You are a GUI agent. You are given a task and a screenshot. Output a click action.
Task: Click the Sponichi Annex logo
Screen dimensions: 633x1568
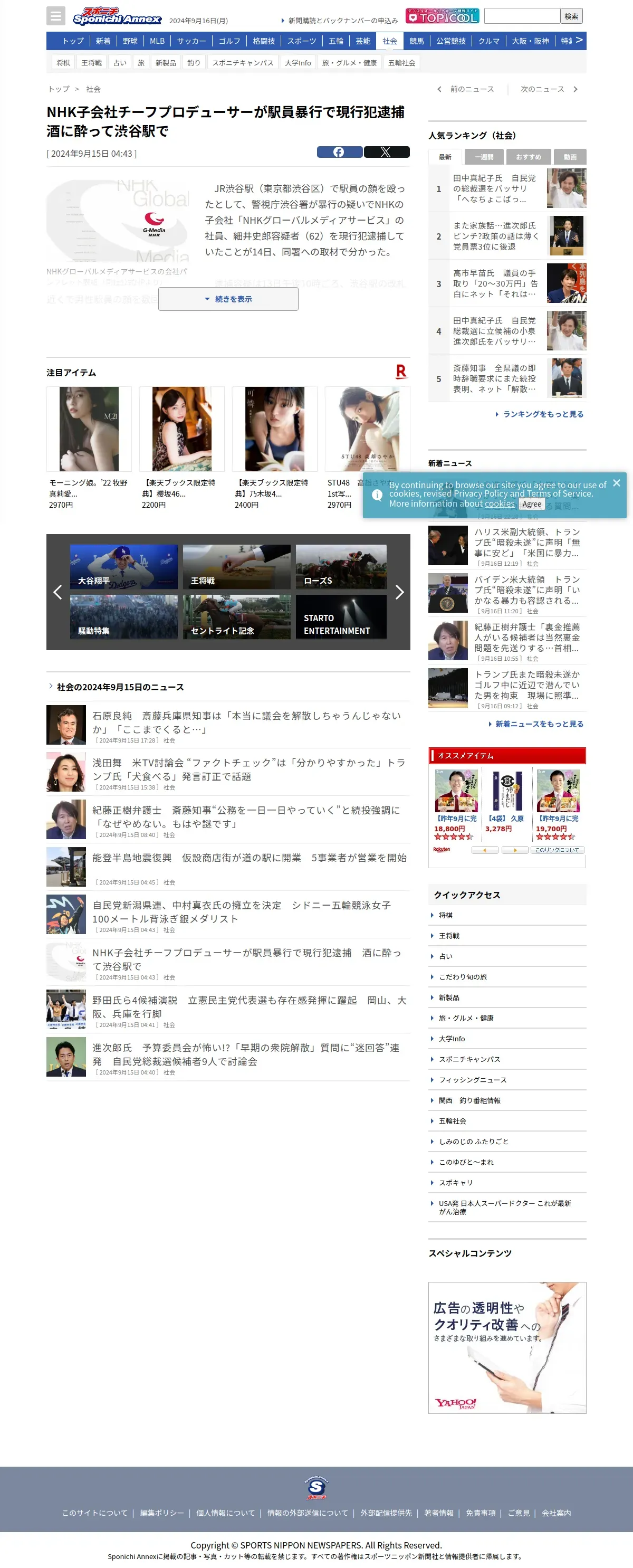point(117,16)
